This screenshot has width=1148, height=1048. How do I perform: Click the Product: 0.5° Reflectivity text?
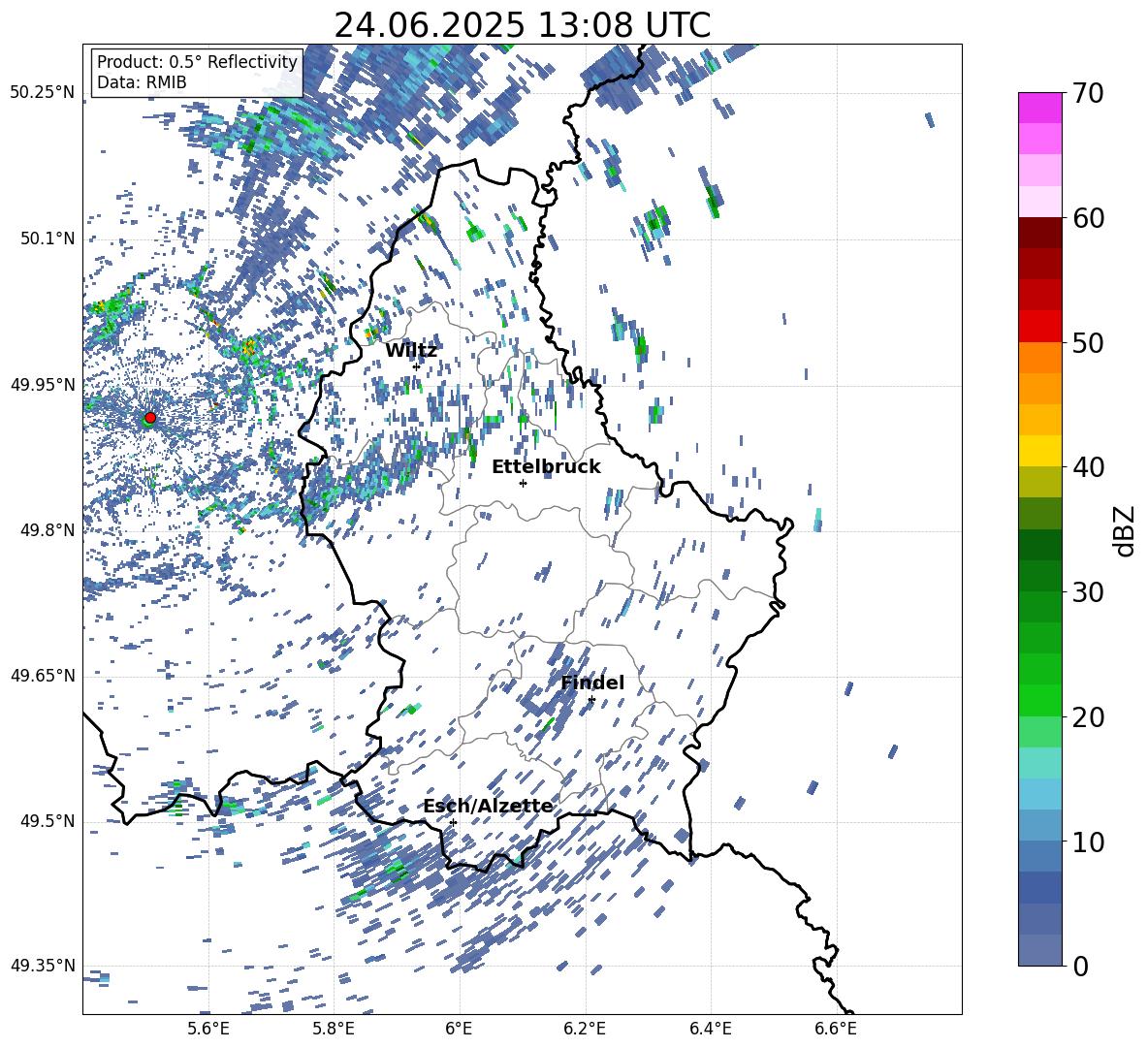click(197, 62)
